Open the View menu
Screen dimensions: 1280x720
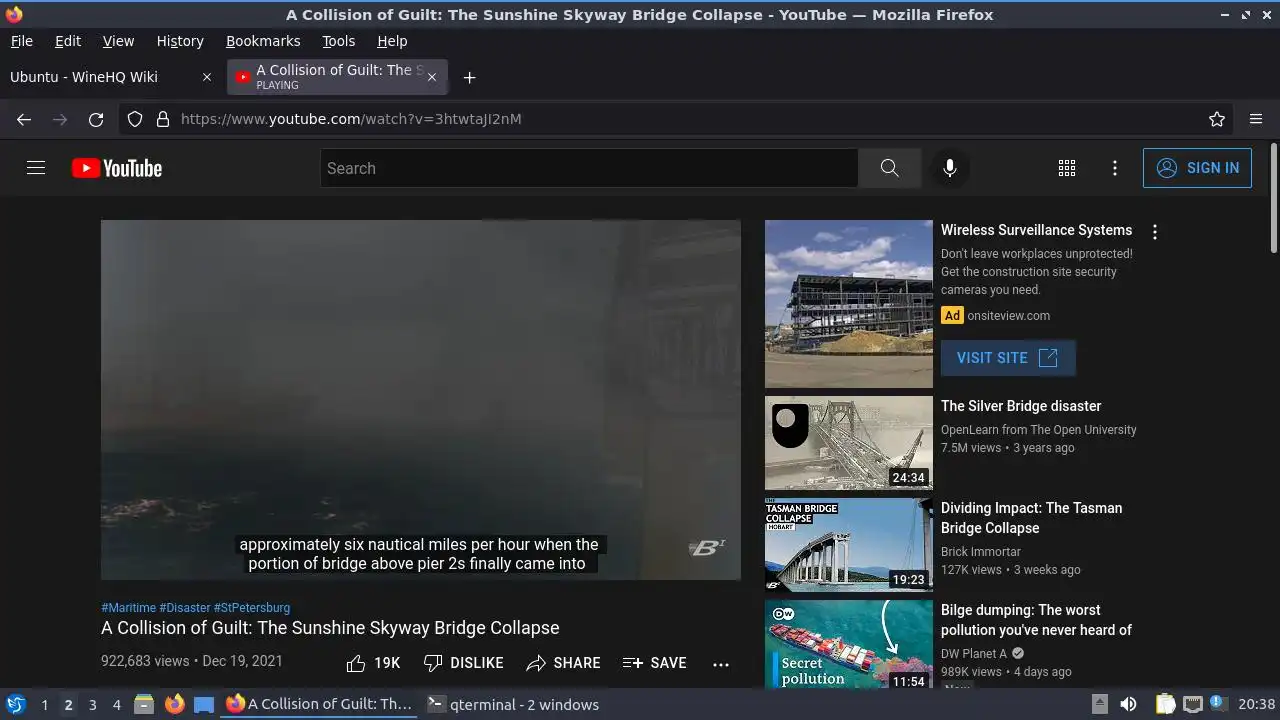[x=118, y=41]
